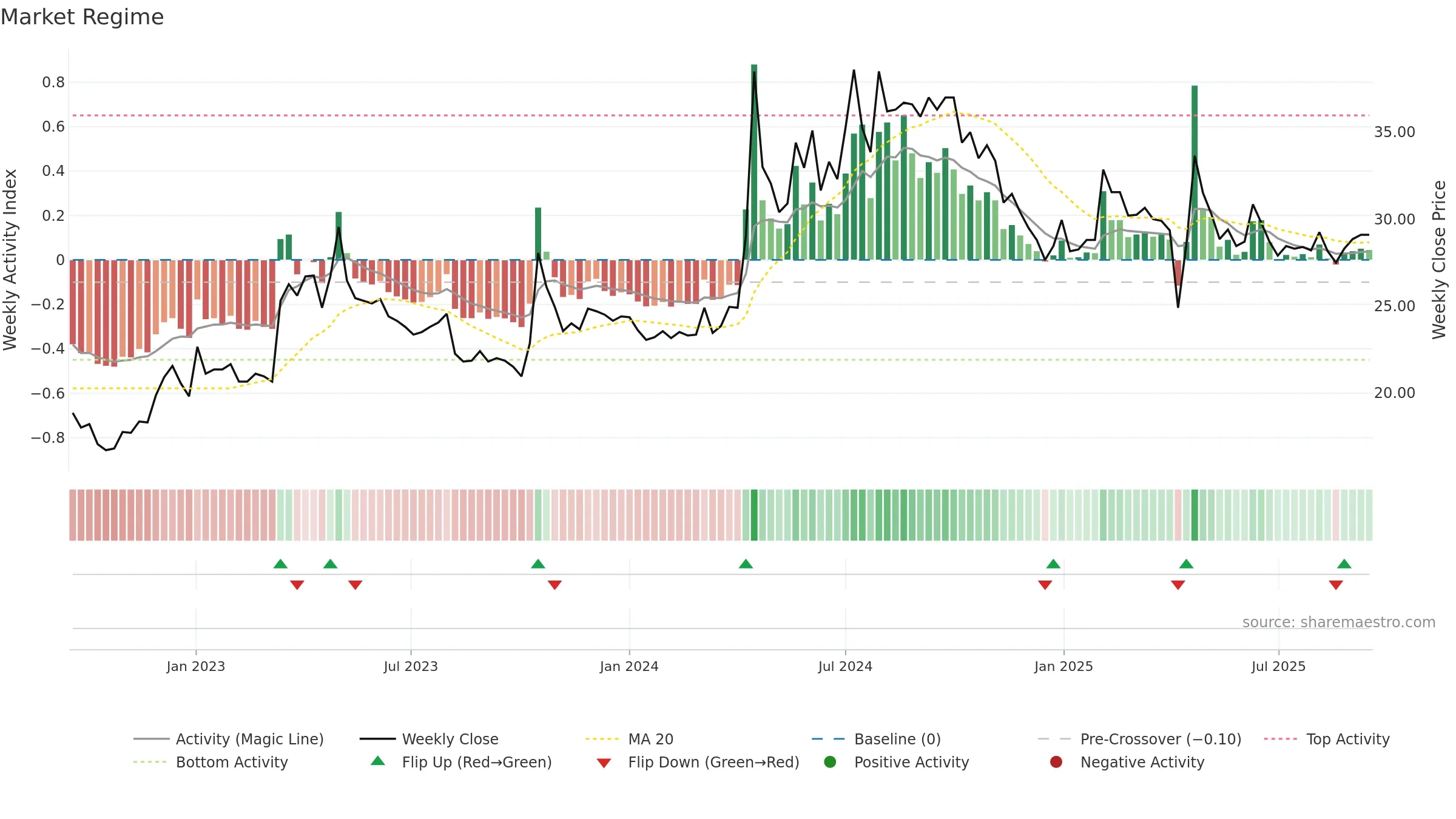The width and height of the screenshot is (1456, 819).
Task: Click the 20.00 price axis tick
Action: (x=1395, y=393)
